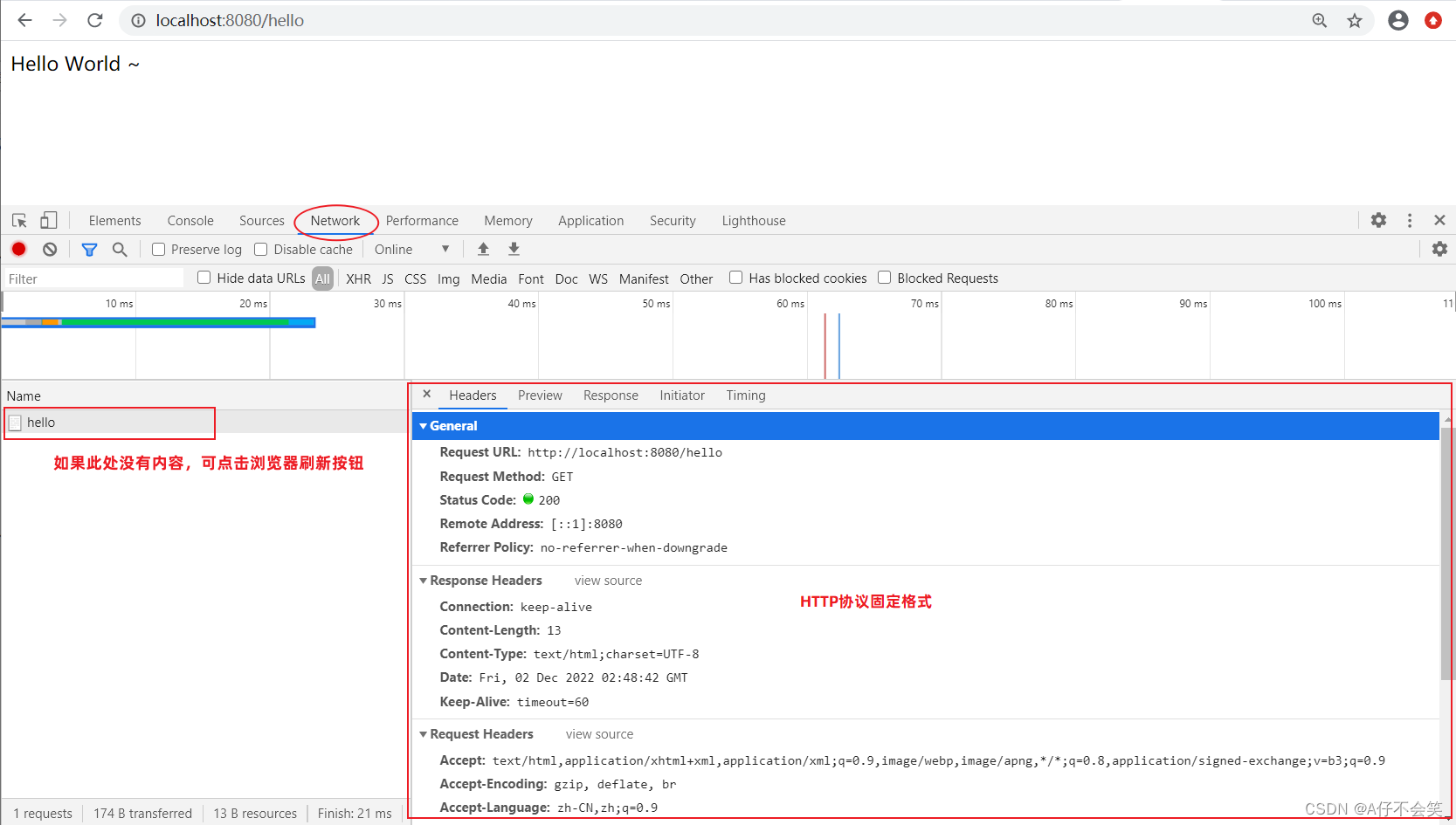Viewport: 1456px width, 825px height.
Task: Open DevTools settings via the gear icon
Action: [1378, 220]
